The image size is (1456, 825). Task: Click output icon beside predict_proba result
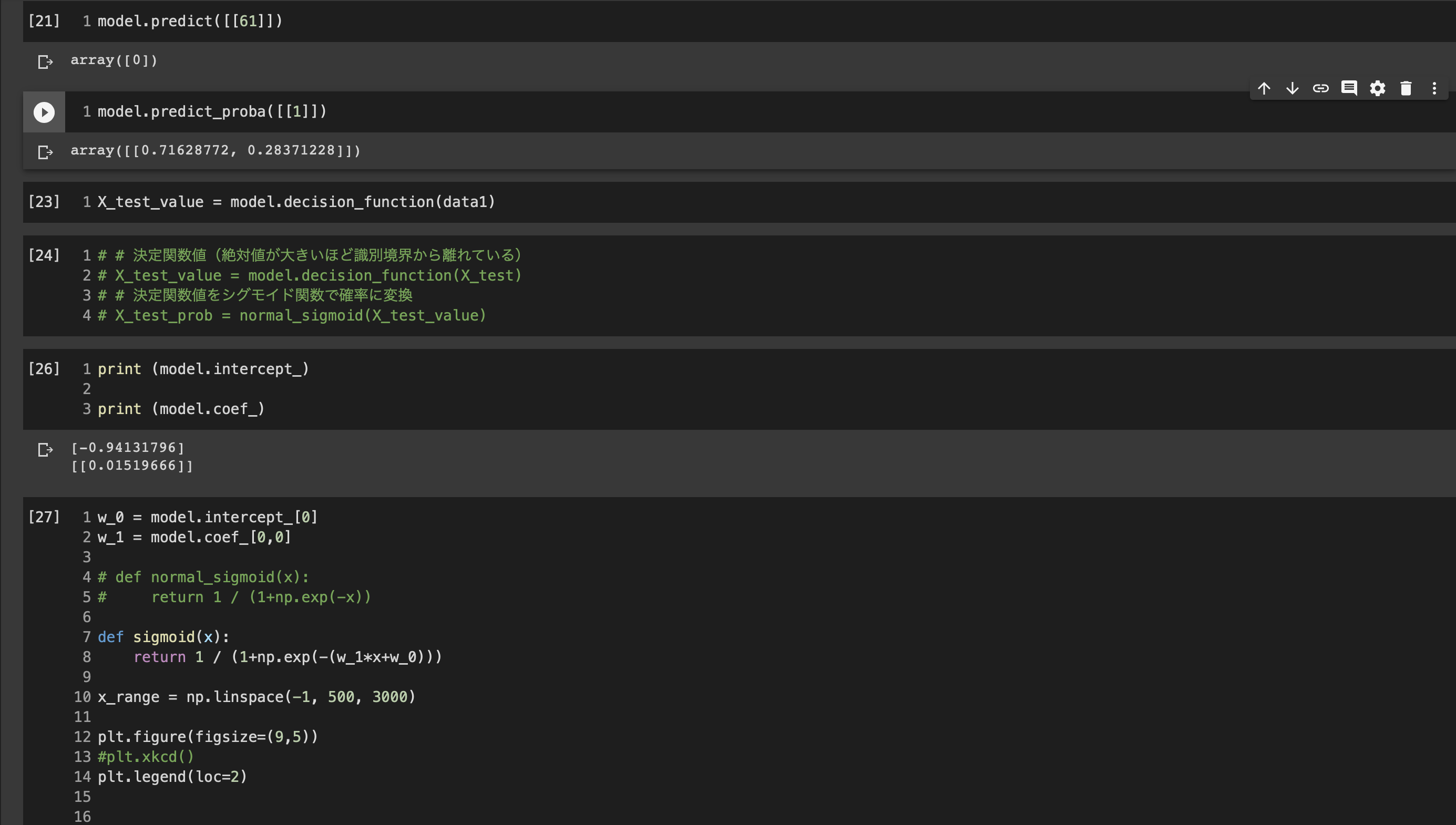pos(45,152)
